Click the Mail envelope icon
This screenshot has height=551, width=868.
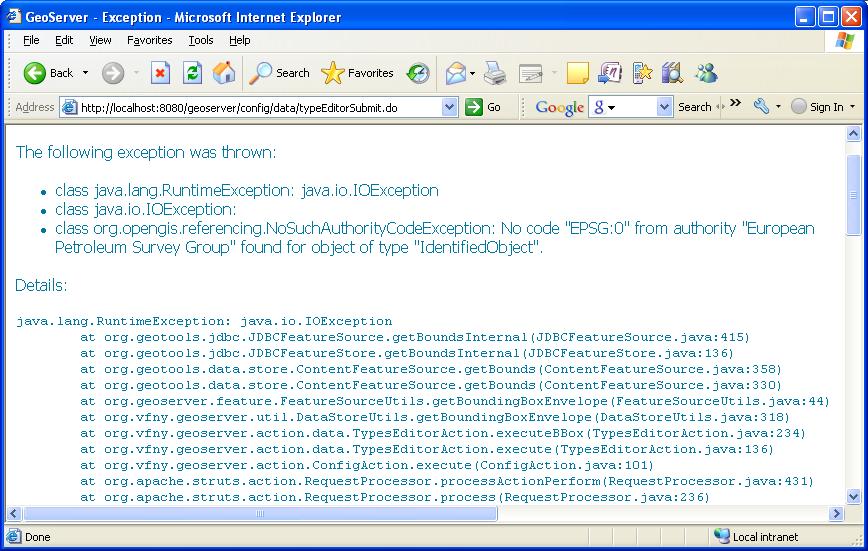tap(456, 73)
